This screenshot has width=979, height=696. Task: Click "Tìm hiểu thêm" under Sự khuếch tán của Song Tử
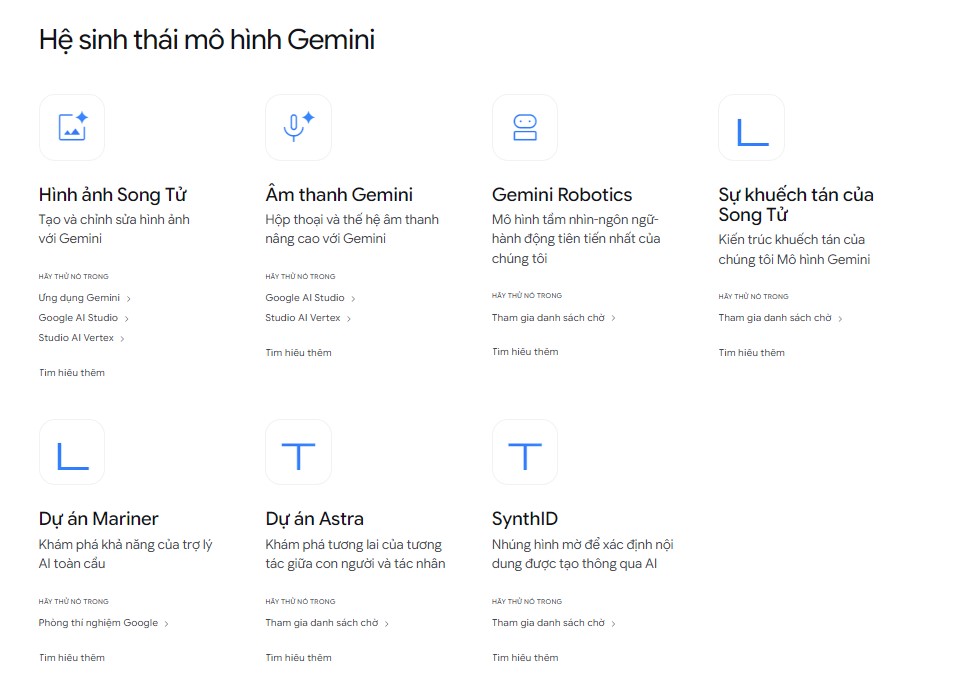click(751, 352)
